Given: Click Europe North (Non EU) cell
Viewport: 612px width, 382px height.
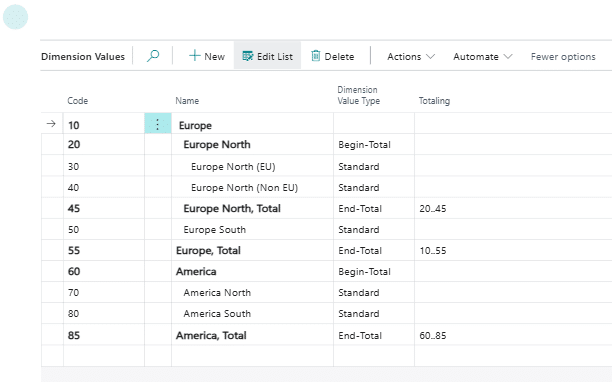Looking at the screenshot, I should pyautogui.click(x=252, y=187).
